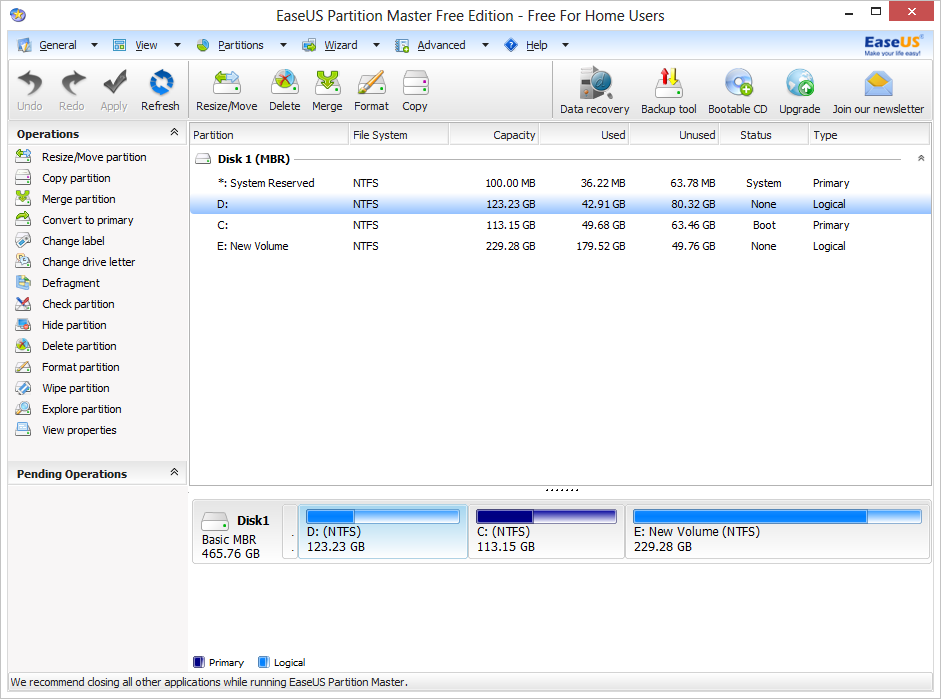Collapse the Disk 1 (MBR) group
The height and width of the screenshot is (699, 941).
(x=921, y=158)
